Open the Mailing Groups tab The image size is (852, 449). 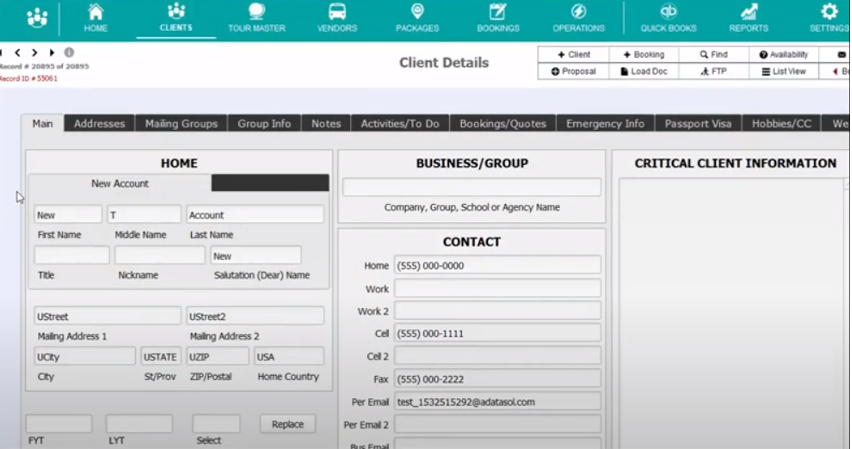pyautogui.click(x=181, y=123)
